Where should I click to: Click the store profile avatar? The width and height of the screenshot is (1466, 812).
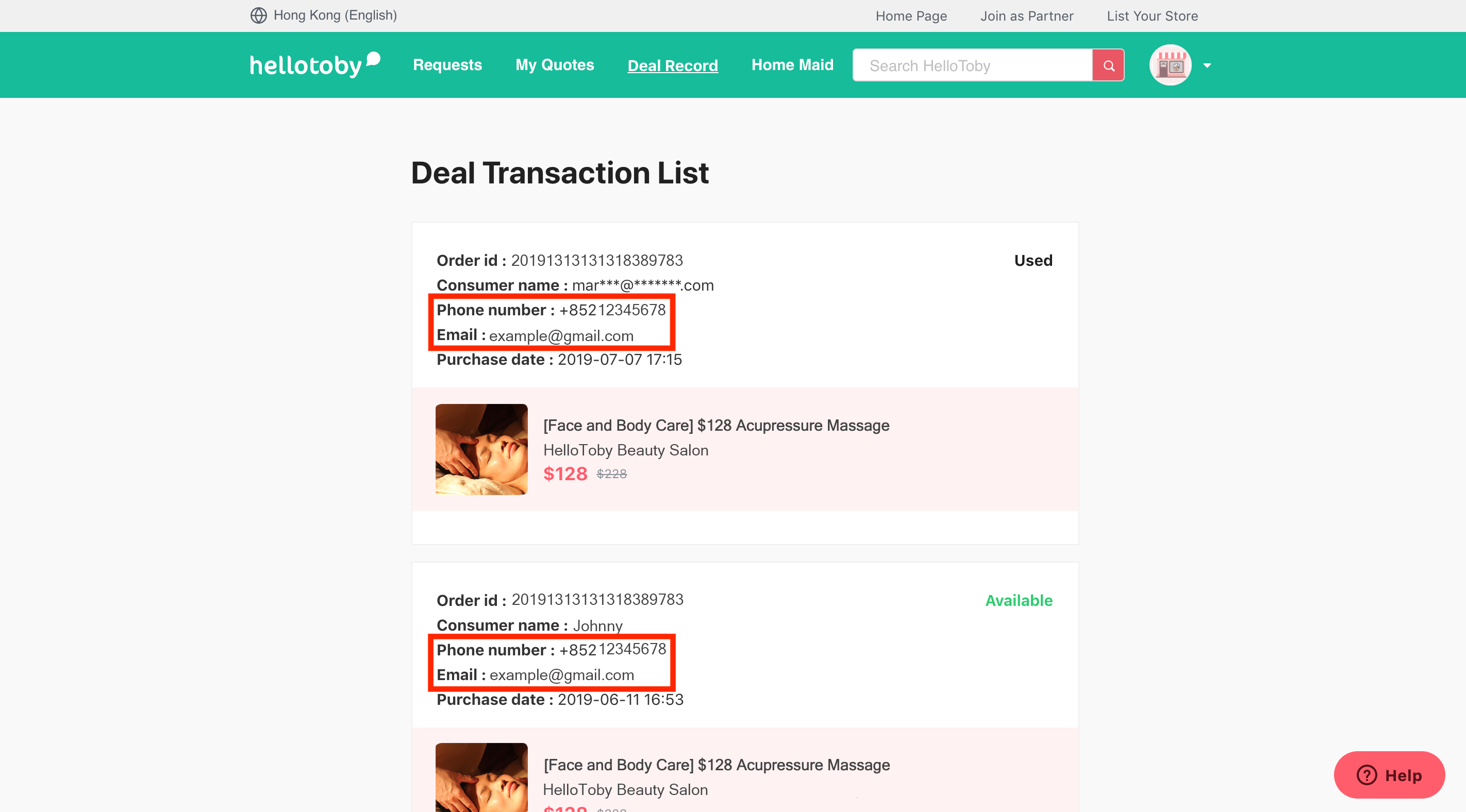1170,65
